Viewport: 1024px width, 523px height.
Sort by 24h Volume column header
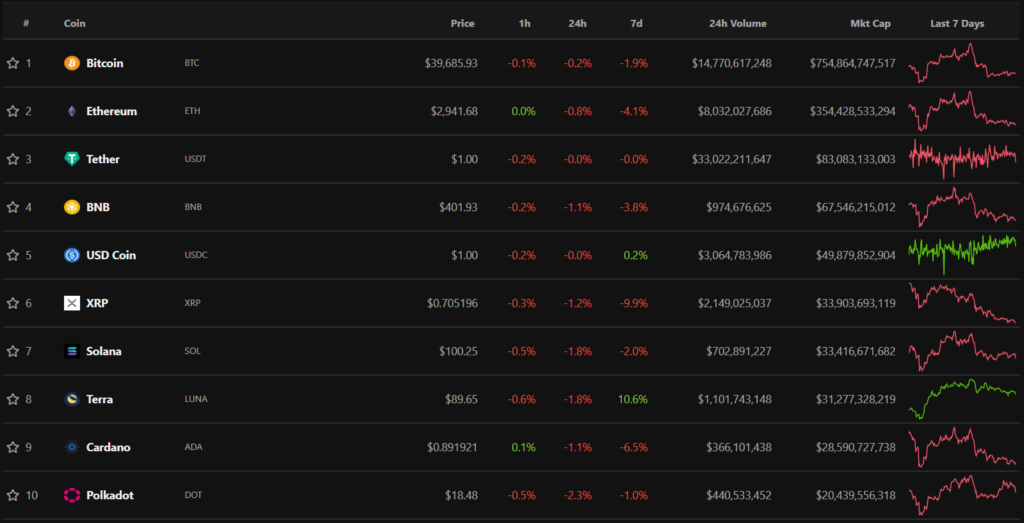coord(734,23)
